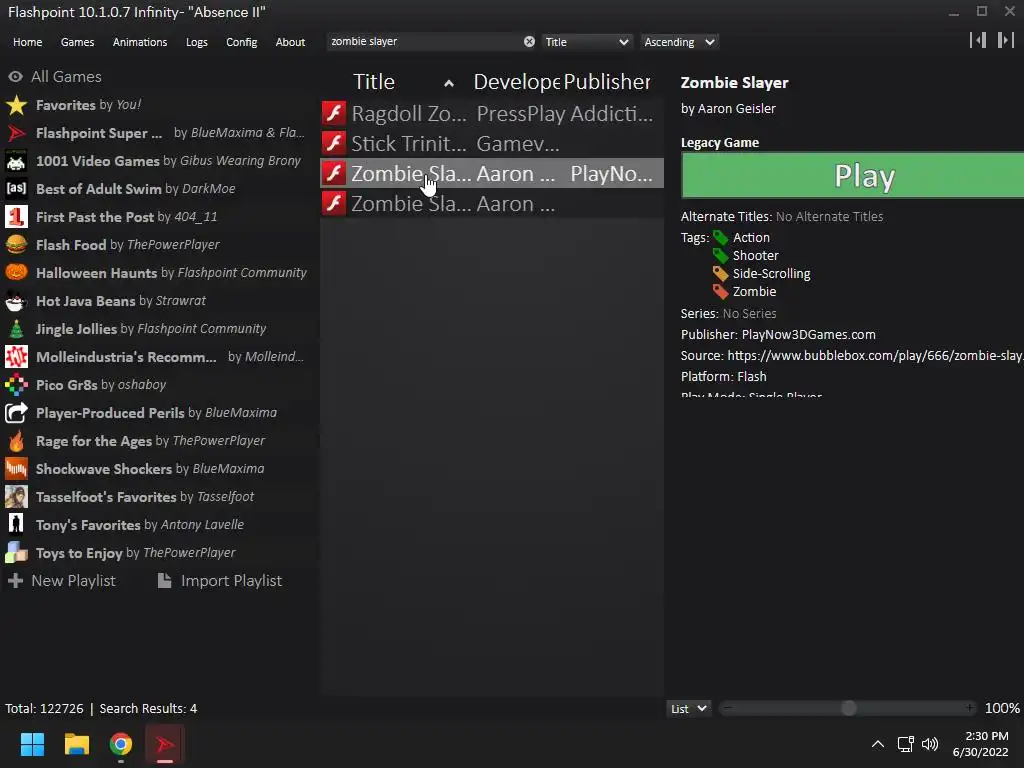1024x768 pixels.
Task: Open the About tab
Action: click(x=290, y=42)
